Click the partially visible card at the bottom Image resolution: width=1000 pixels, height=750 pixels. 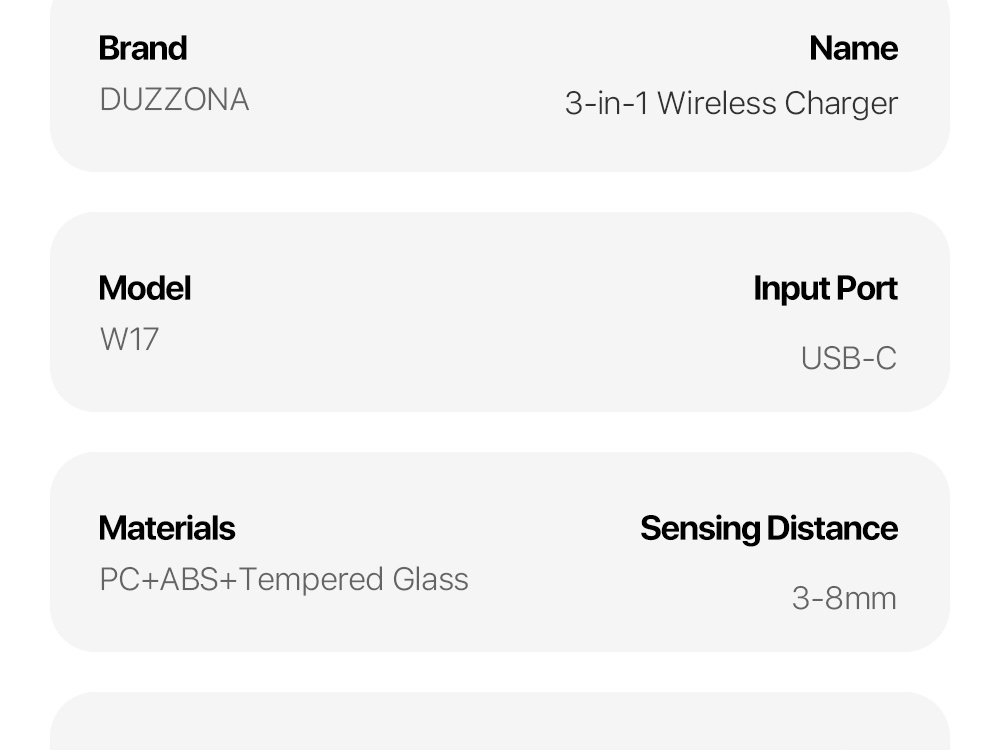point(500,725)
